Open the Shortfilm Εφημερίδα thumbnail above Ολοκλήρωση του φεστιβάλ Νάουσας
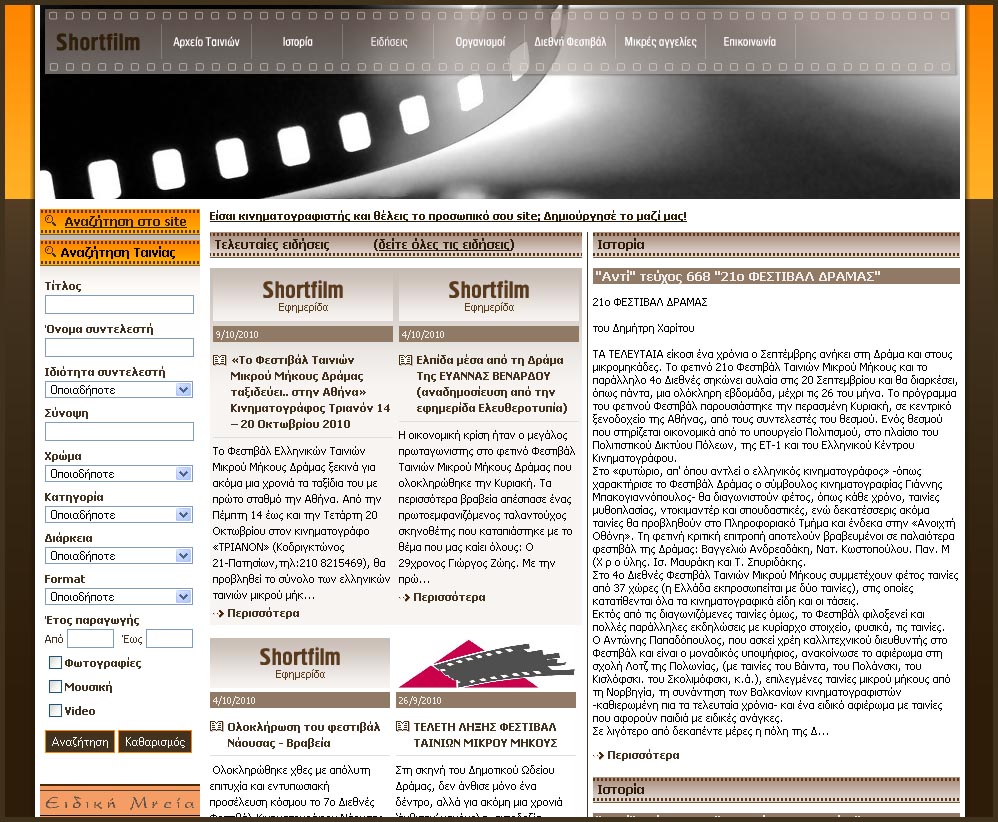 (300, 663)
